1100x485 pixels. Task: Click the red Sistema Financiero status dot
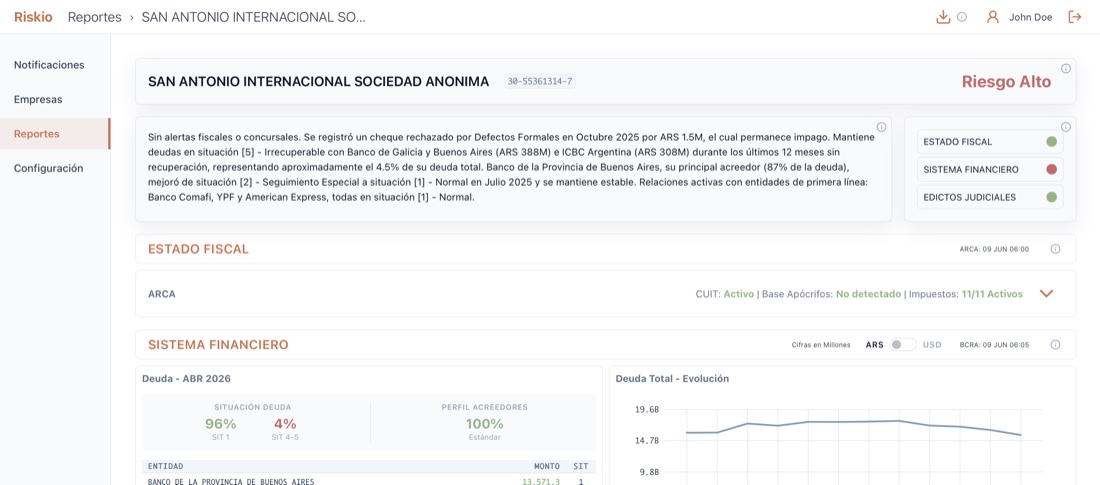(1052, 169)
